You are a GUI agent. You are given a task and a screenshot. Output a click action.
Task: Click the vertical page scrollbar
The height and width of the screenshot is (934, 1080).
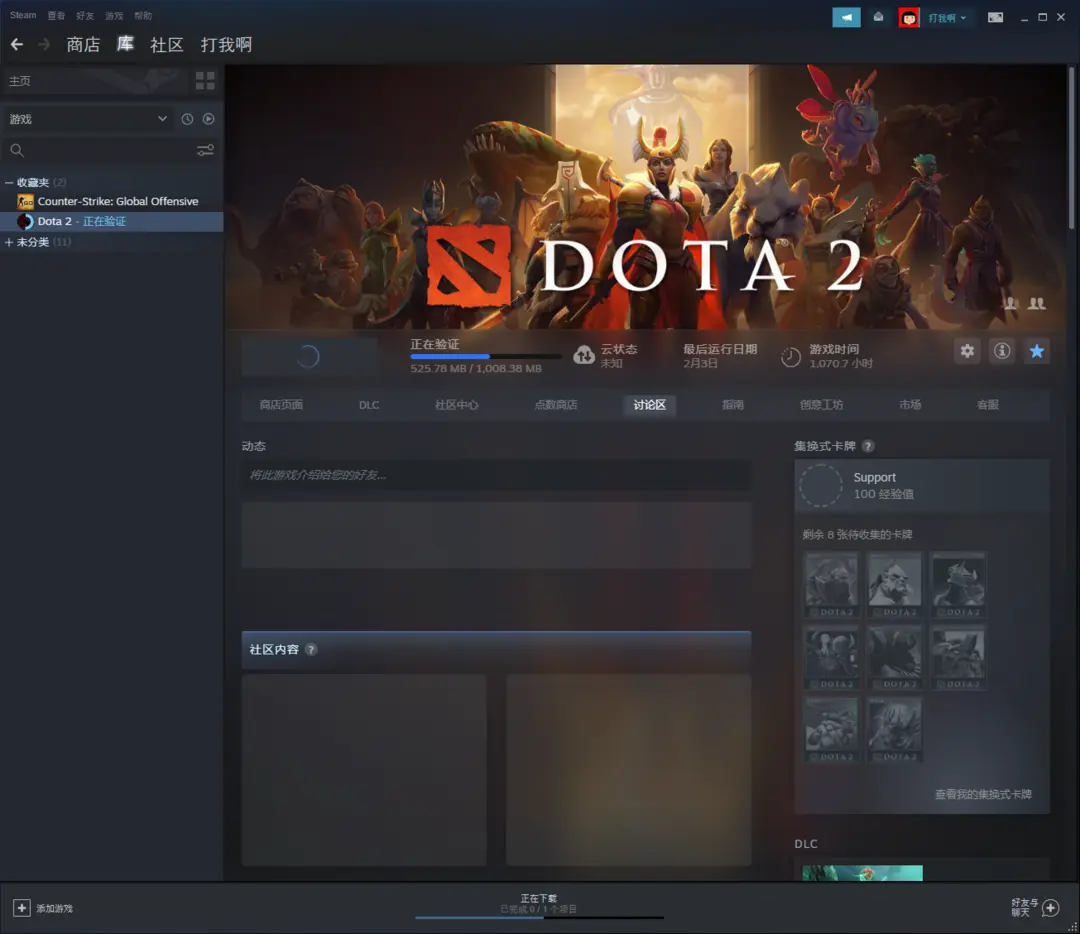[x=1072, y=147]
